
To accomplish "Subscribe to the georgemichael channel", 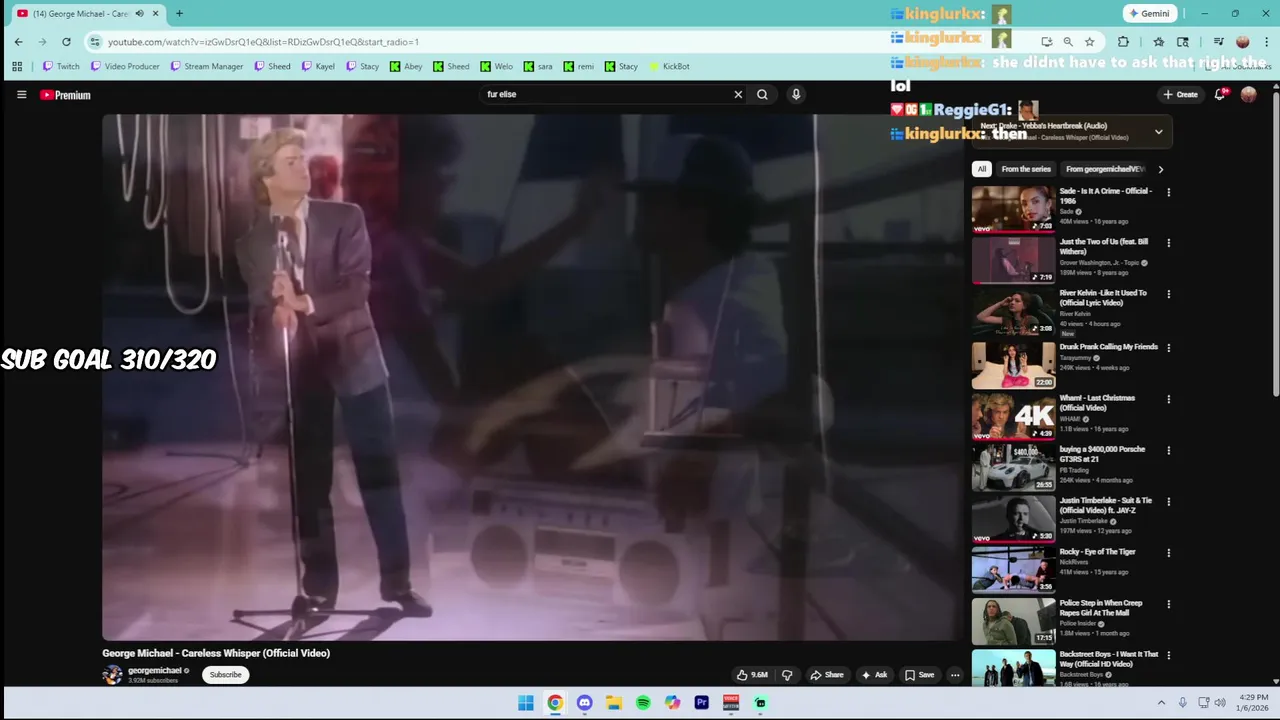I will pyautogui.click(x=225, y=675).
